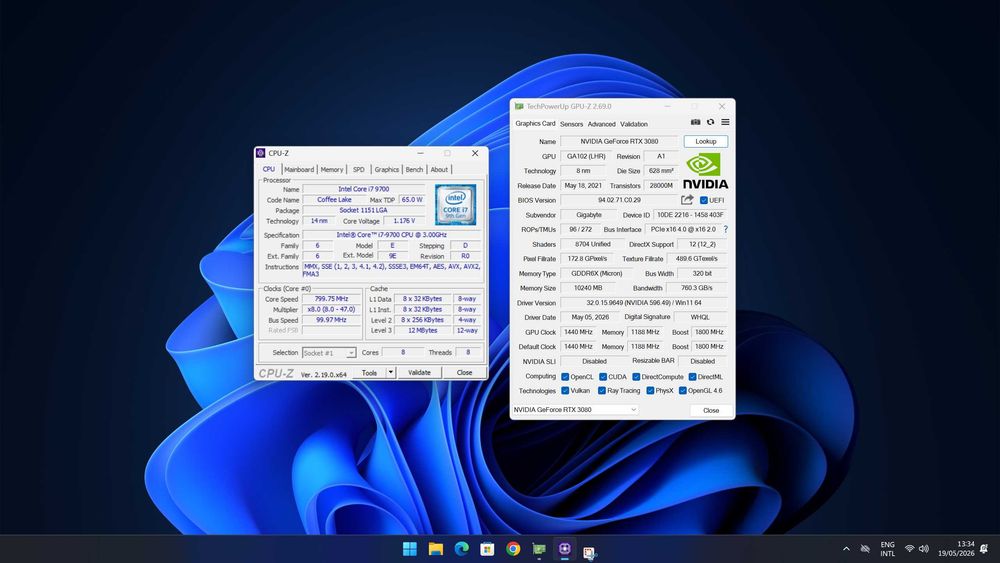This screenshot has height=563, width=1000.
Task: Click the ENG INTL language indicator
Action: 887,549
